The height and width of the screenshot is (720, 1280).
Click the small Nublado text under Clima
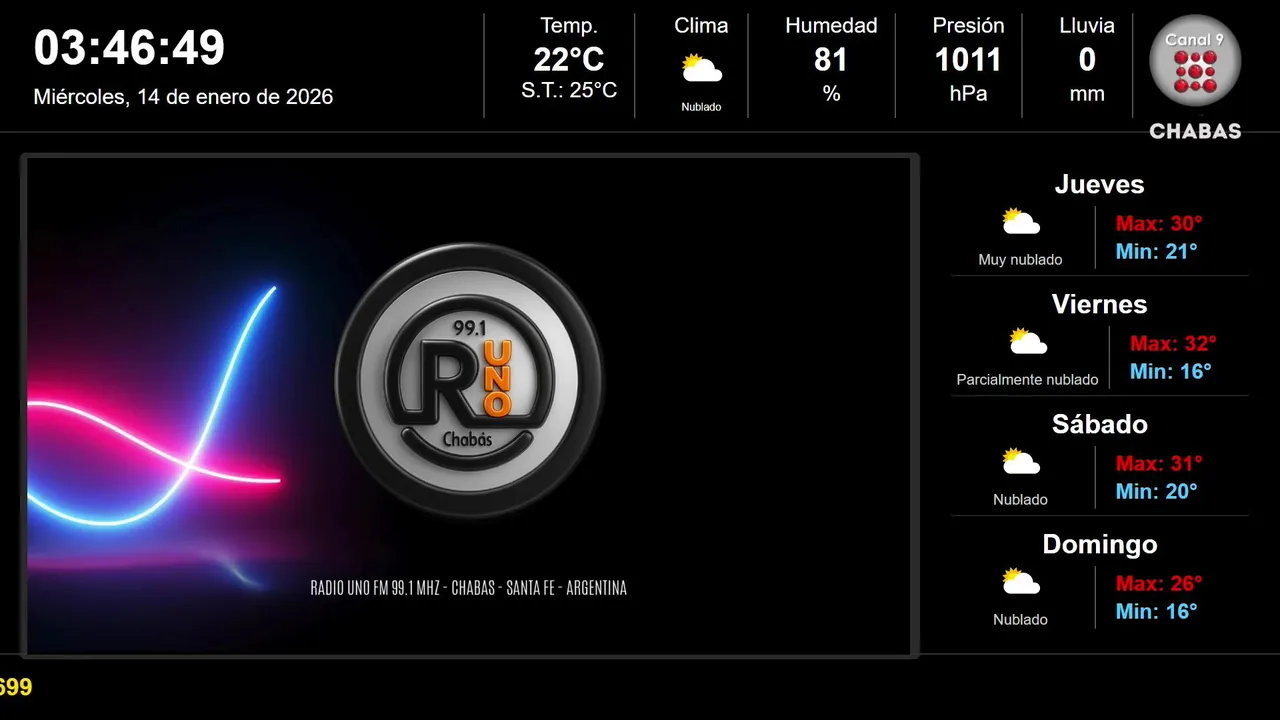(x=701, y=107)
